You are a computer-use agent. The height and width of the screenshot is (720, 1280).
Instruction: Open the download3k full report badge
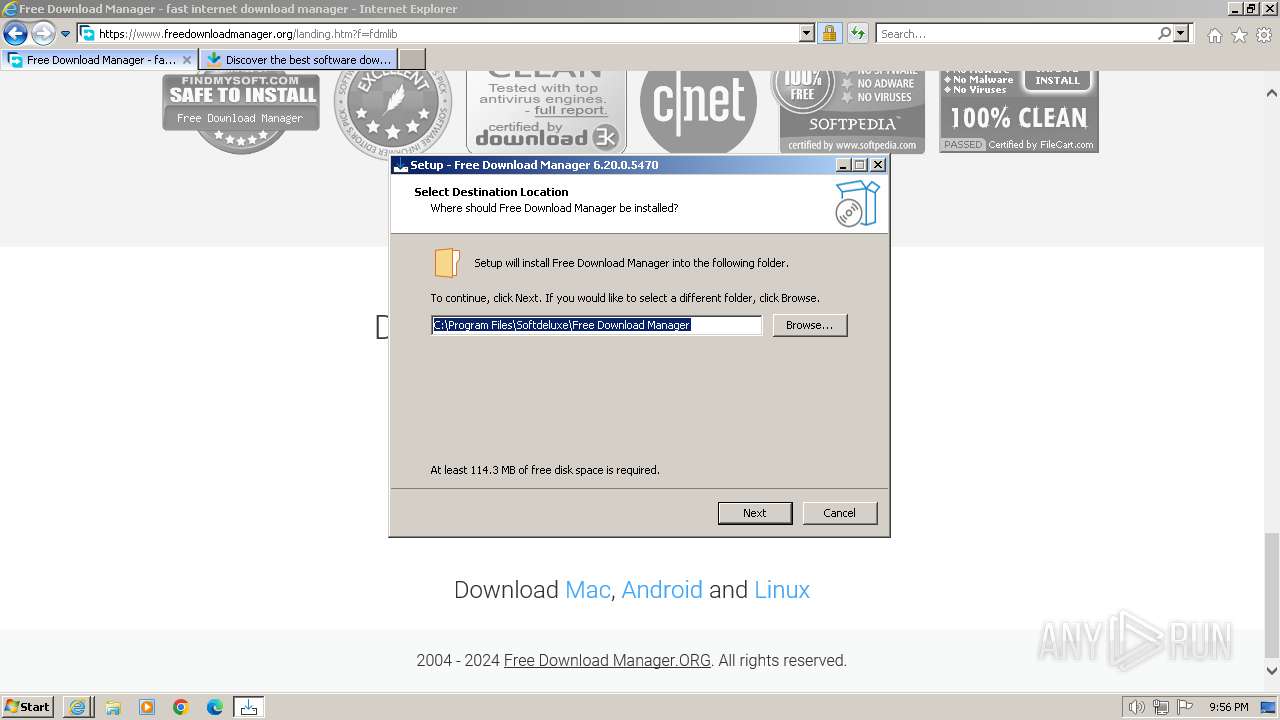[546, 112]
